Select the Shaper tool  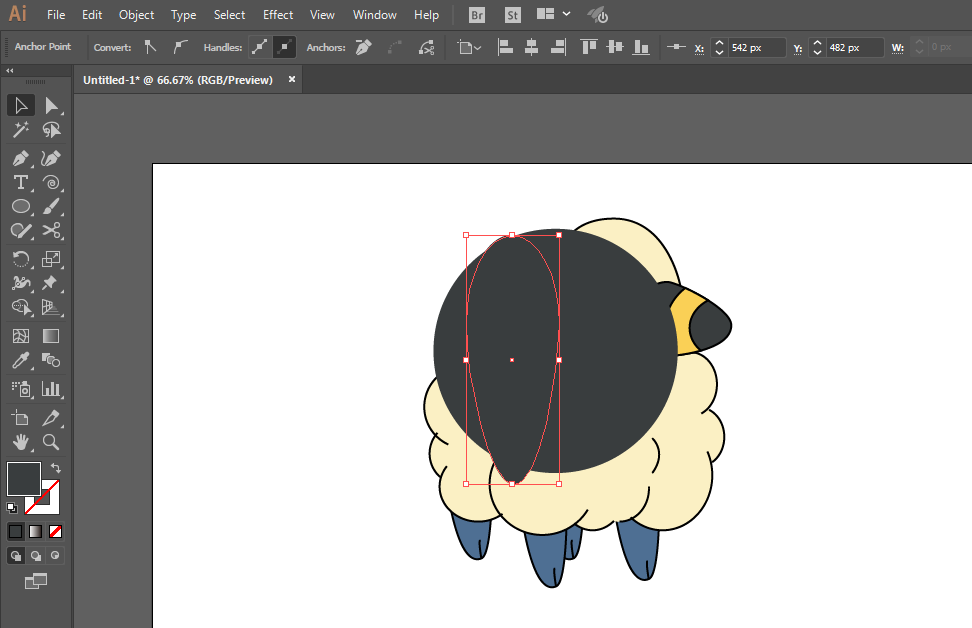click(20, 231)
